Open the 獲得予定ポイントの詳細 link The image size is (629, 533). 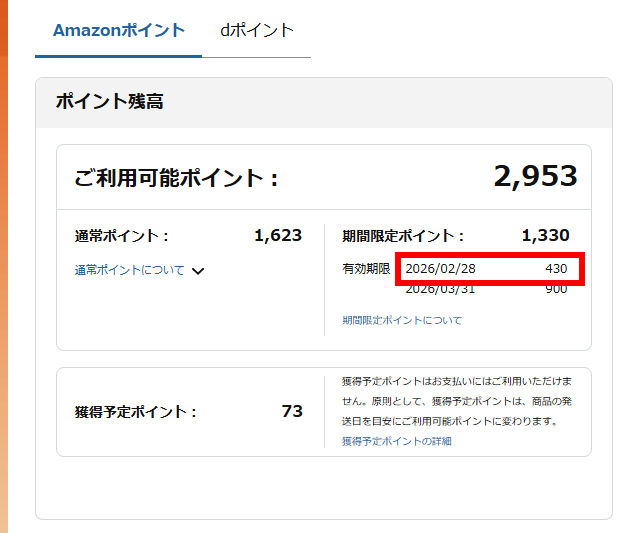tap(396, 441)
